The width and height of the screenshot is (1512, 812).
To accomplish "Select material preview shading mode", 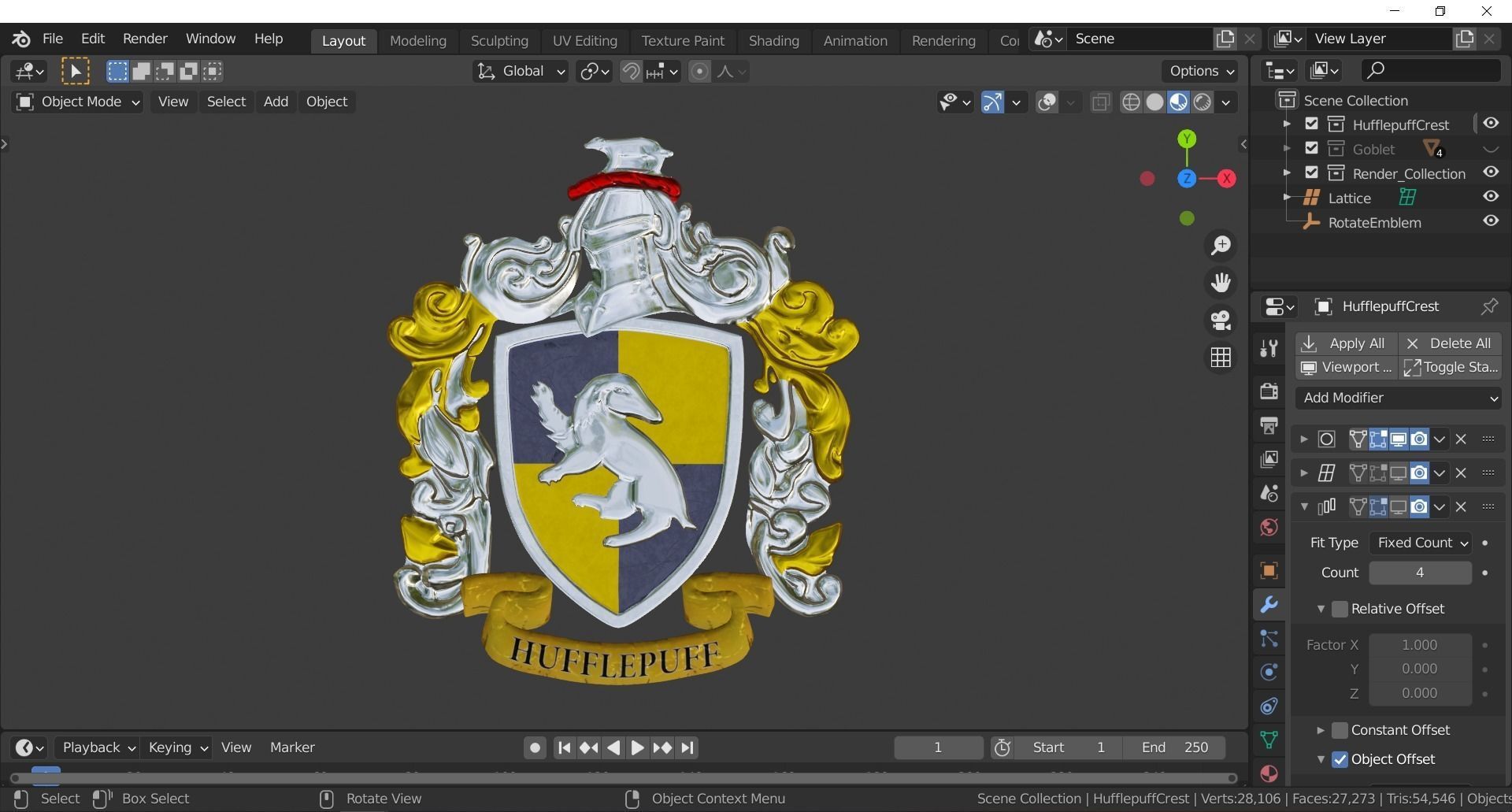I will pos(1178,102).
